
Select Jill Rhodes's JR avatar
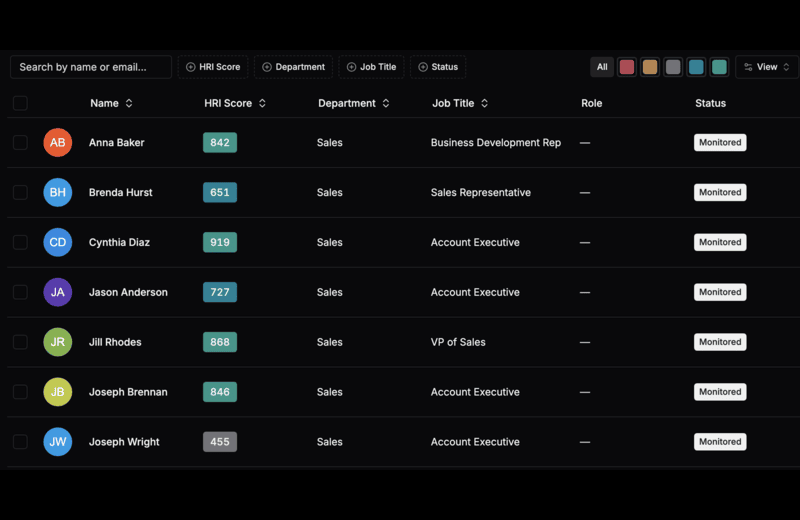click(x=58, y=342)
